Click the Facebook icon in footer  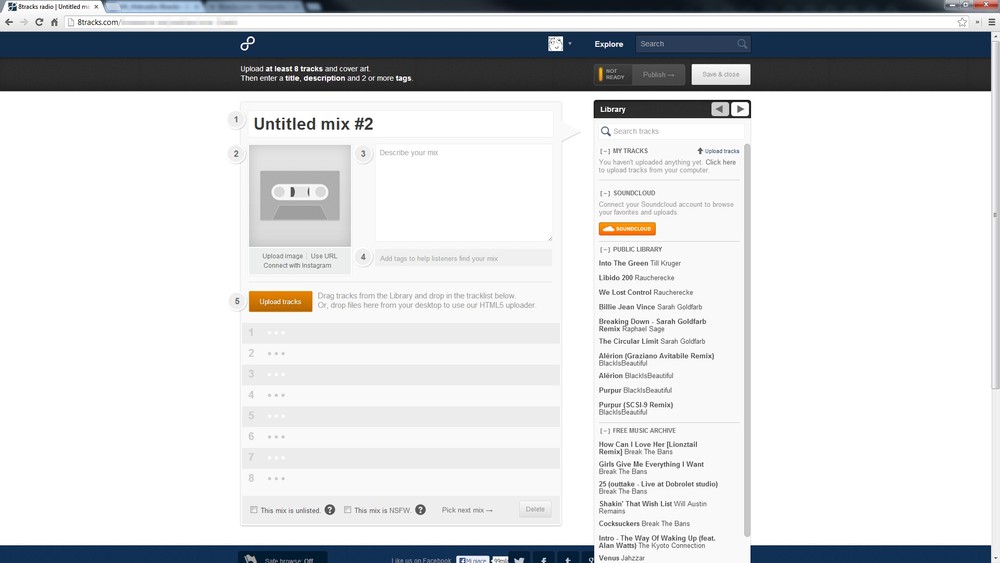[543, 559]
